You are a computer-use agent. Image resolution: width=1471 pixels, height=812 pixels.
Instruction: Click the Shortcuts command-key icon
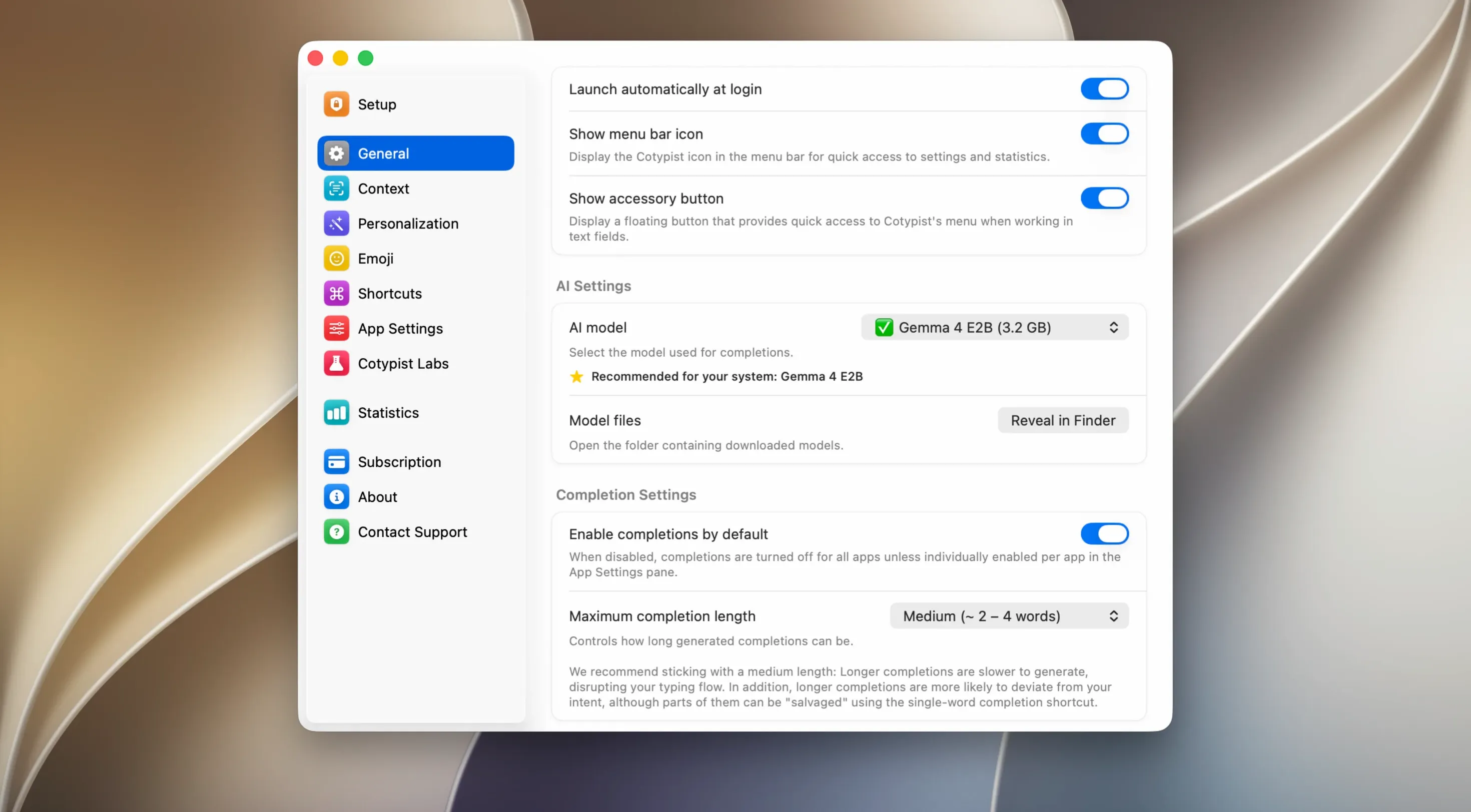(x=336, y=294)
